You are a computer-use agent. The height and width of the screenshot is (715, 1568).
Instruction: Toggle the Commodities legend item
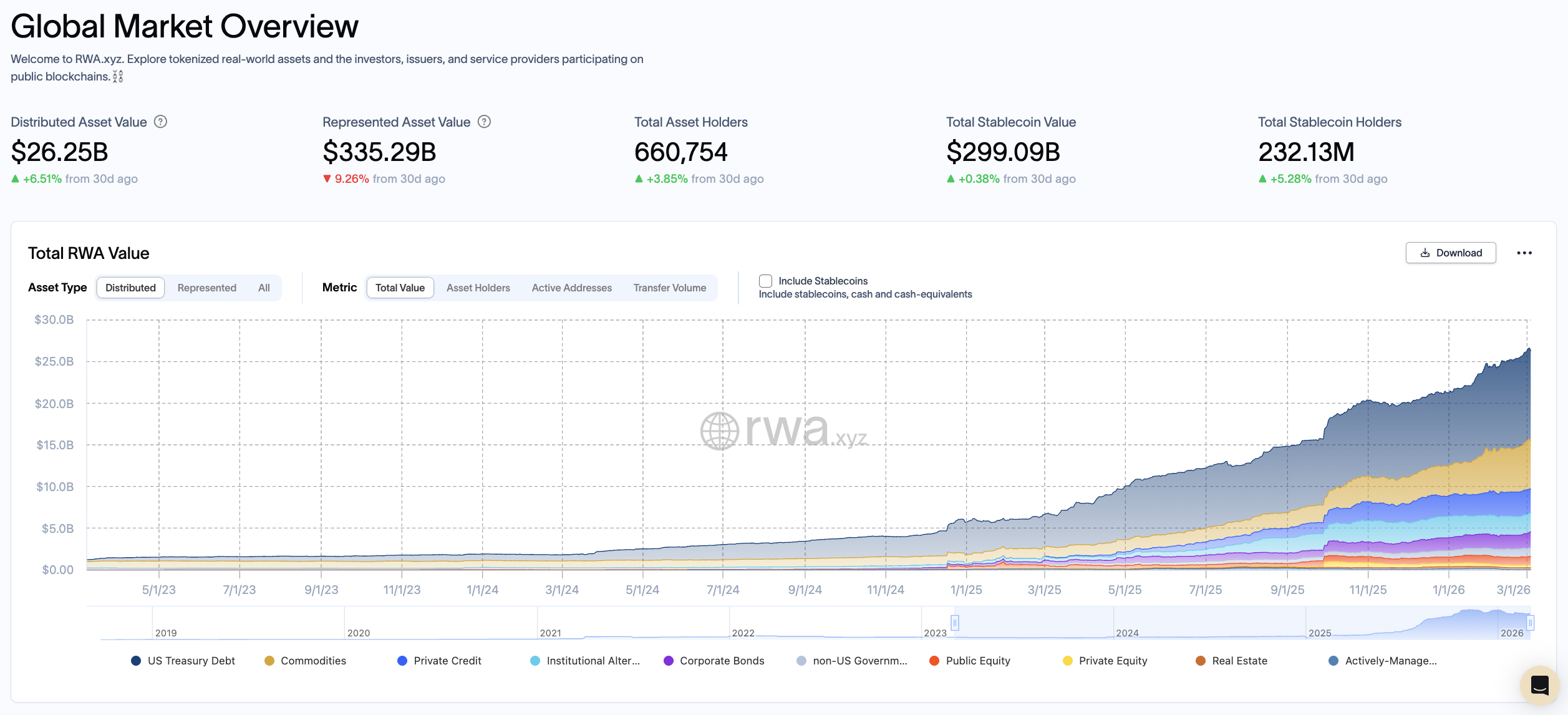(306, 661)
